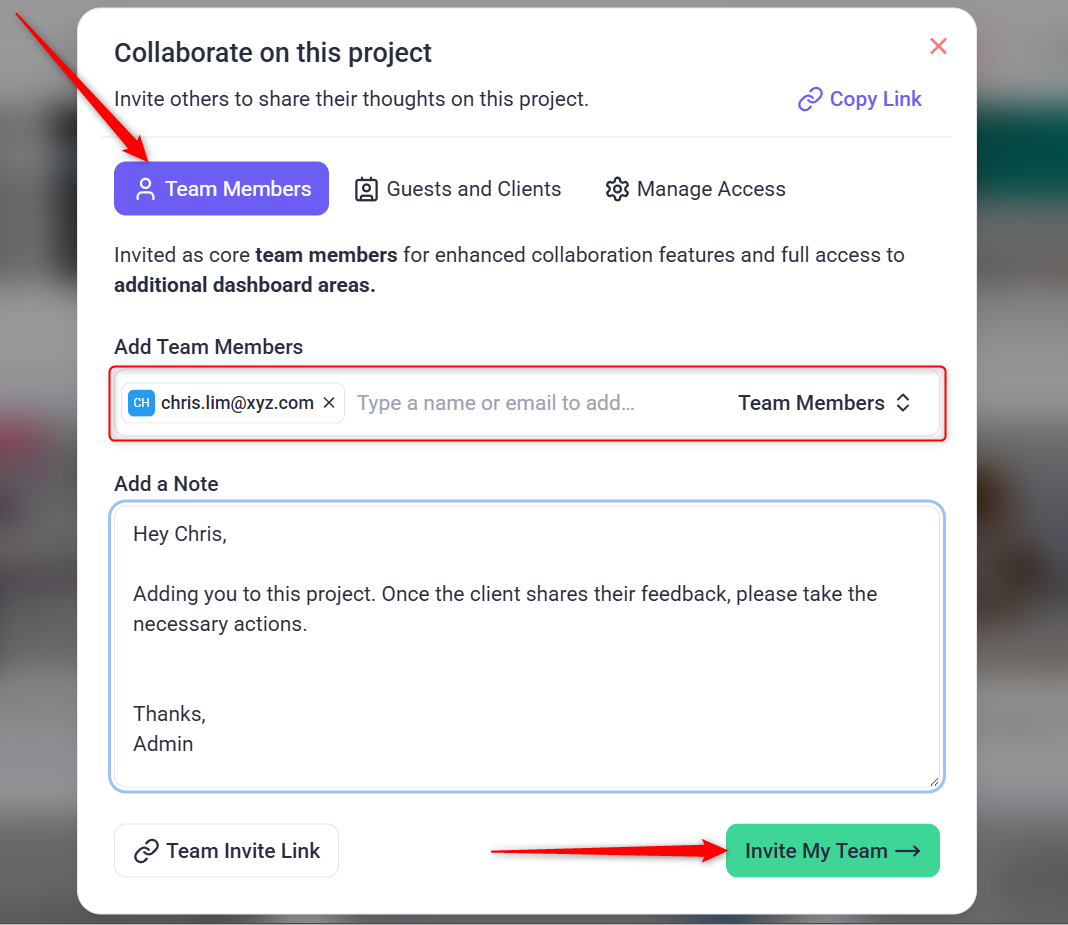Viewport: 1068px width, 925px height.
Task: Click the Copy Link text
Action: click(x=875, y=99)
